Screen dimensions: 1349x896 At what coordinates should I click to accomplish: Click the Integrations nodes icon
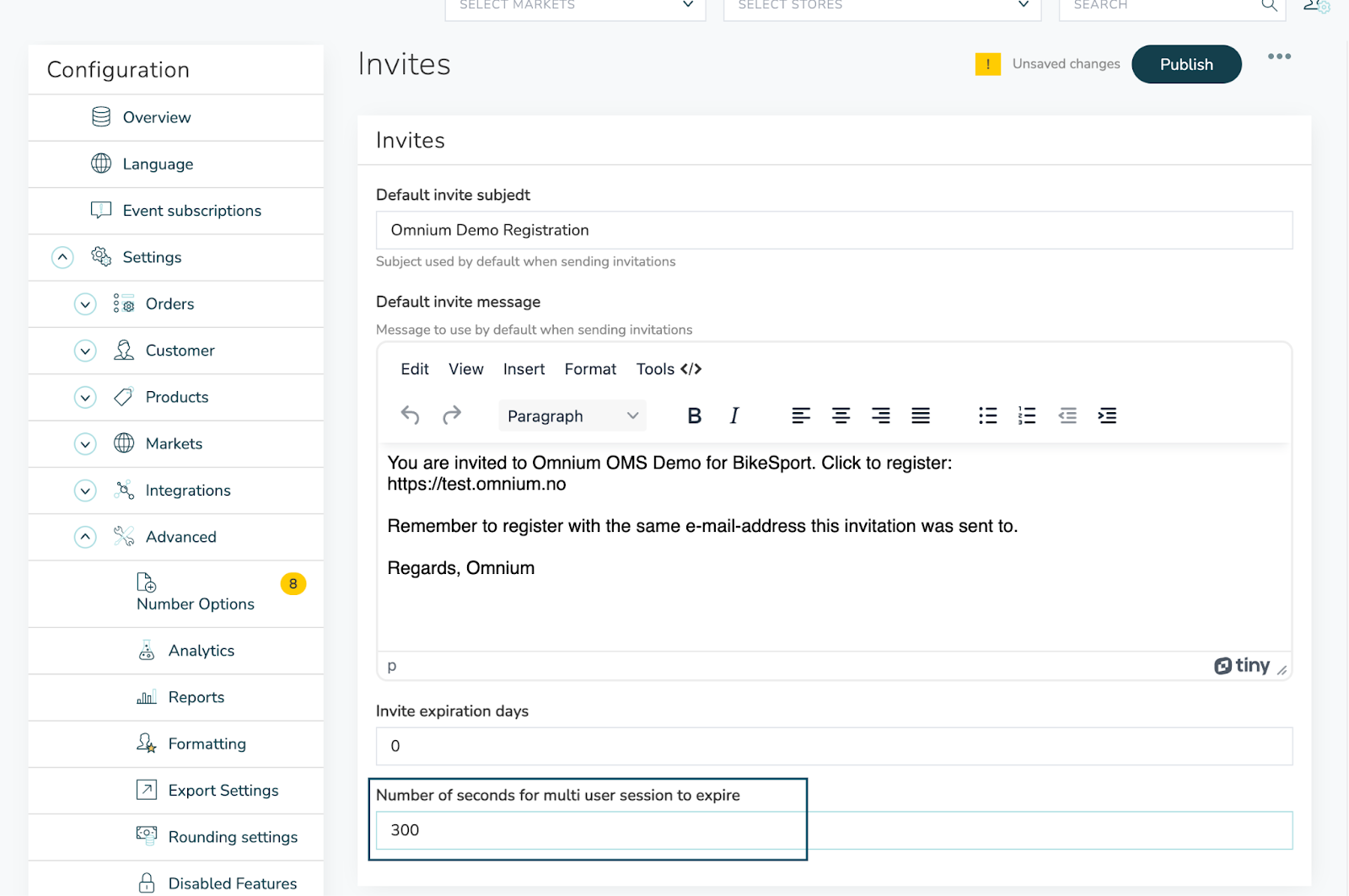124,490
